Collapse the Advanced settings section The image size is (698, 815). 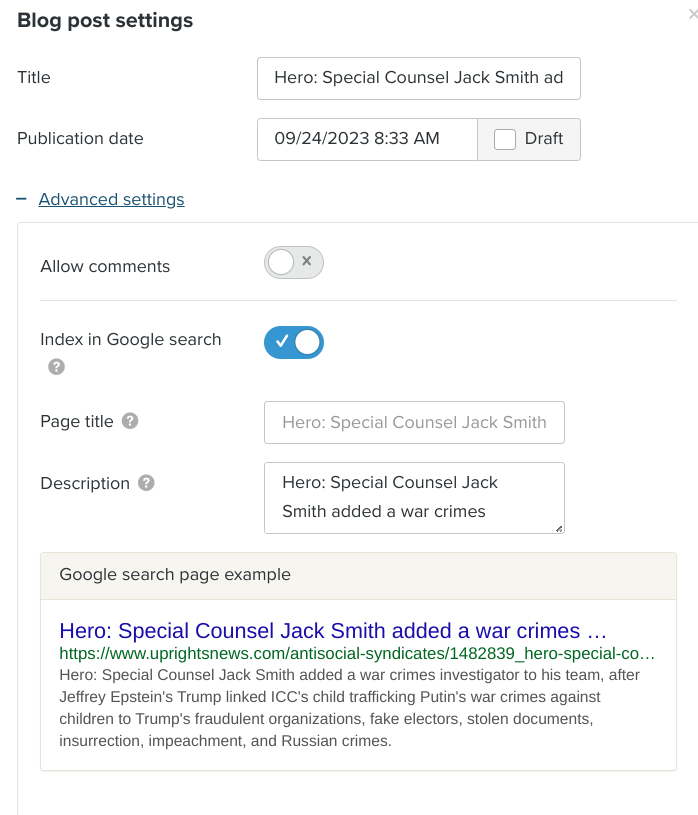(111, 199)
